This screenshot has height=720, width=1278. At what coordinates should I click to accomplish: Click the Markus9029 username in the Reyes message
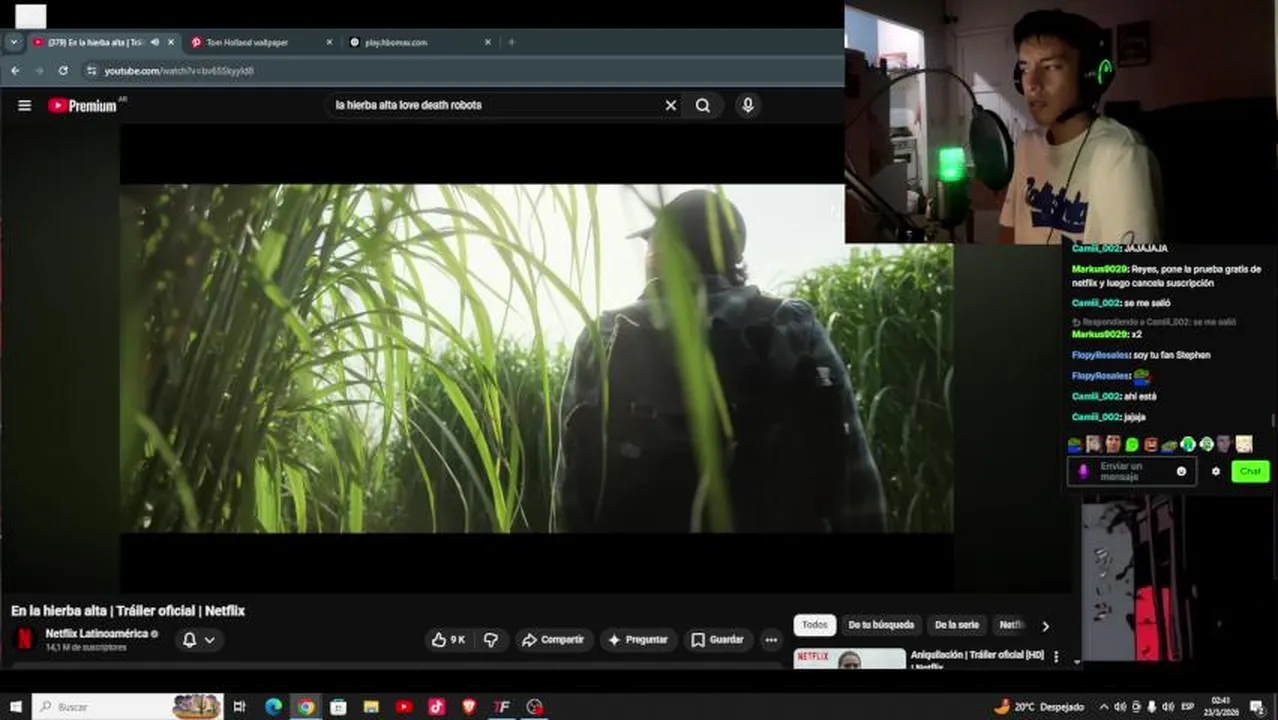pyautogui.click(x=1099, y=269)
